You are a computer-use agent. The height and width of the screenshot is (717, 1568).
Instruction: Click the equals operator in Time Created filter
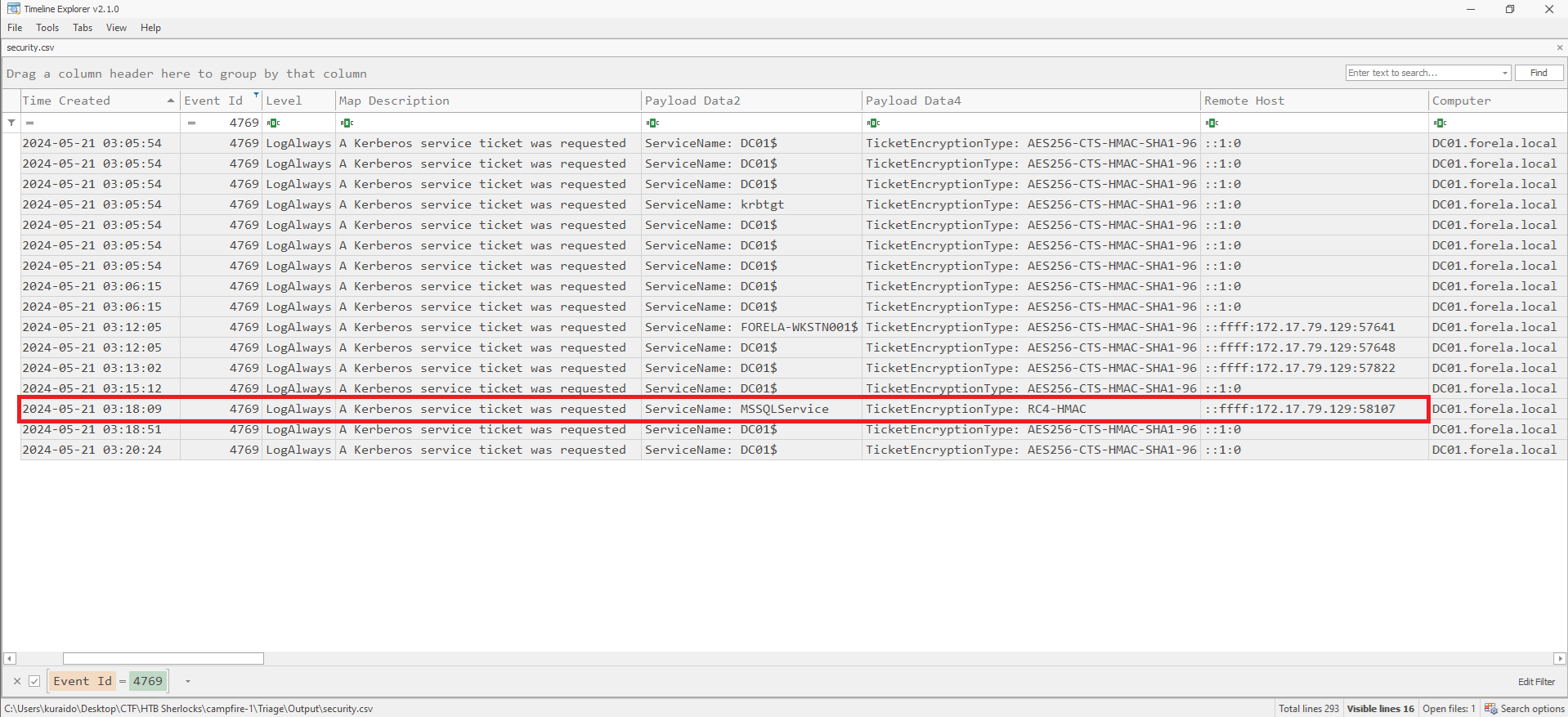pyautogui.click(x=30, y=123)
